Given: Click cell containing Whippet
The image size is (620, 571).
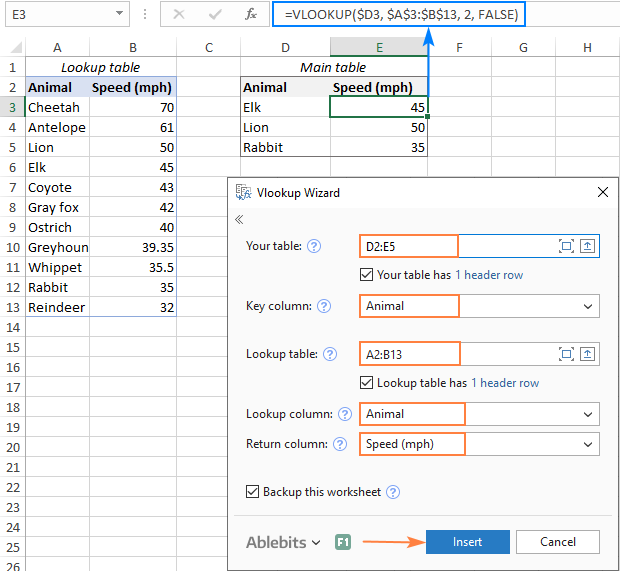Looking at the screenshot, I should click(58, 267).
